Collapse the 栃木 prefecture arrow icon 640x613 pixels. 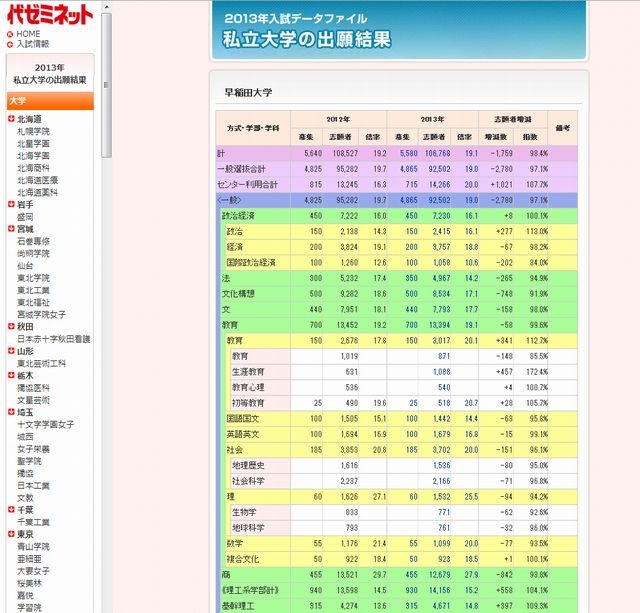(11, 375)
